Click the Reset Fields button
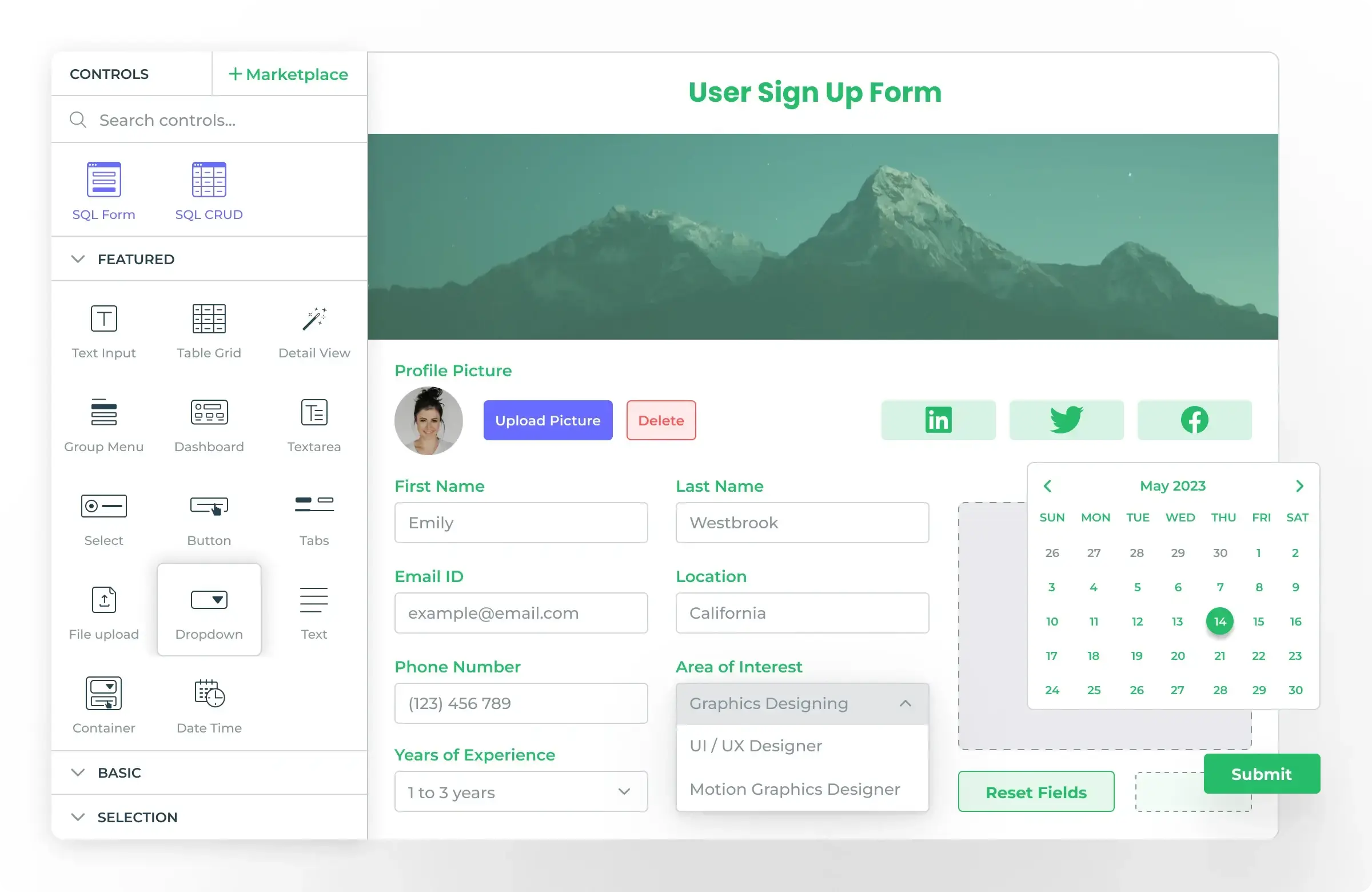Viewport: 1372px width, 892px height. click(1035, 791)
